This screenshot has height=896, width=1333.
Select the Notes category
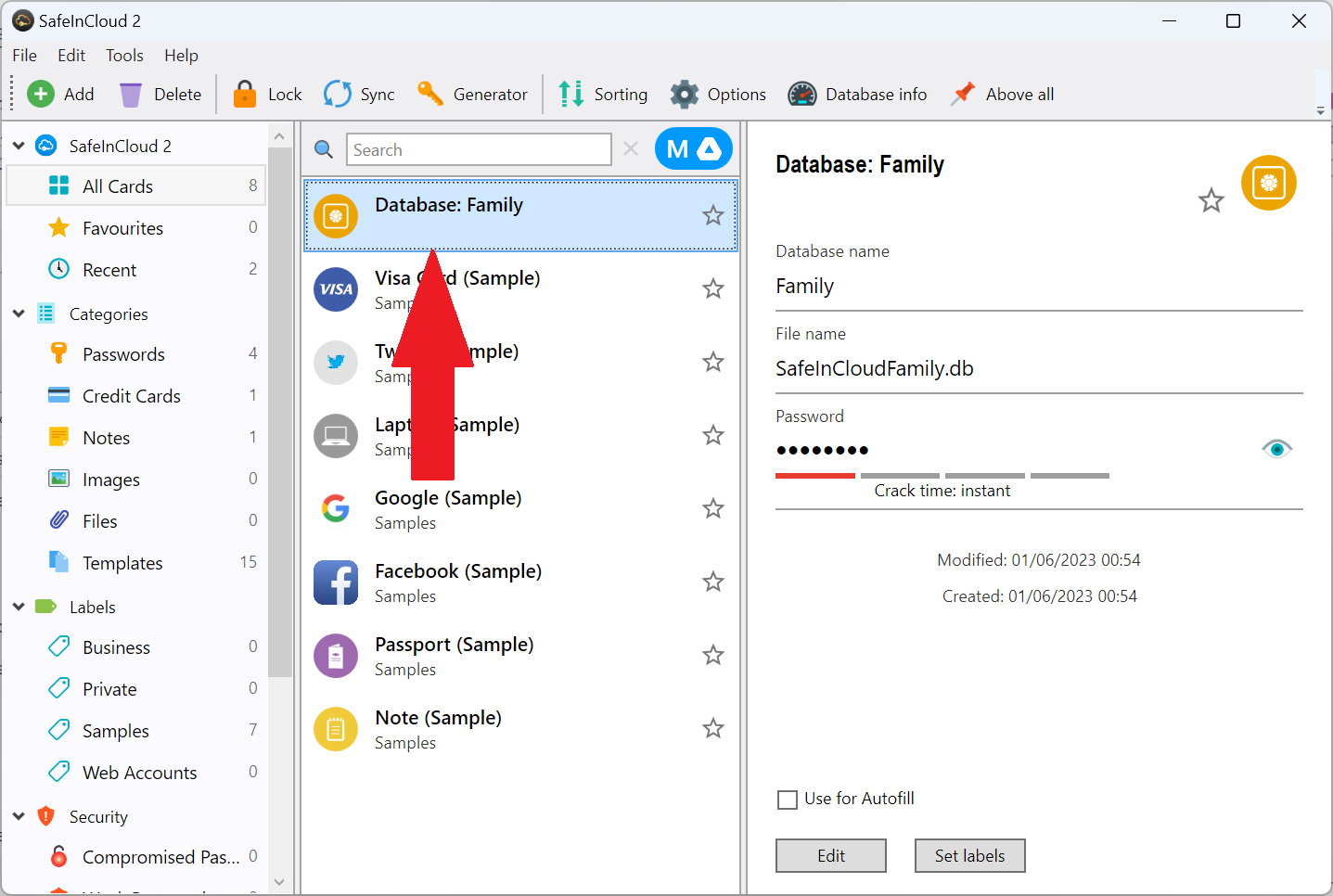pyautogui.click(x=136, y=438)
